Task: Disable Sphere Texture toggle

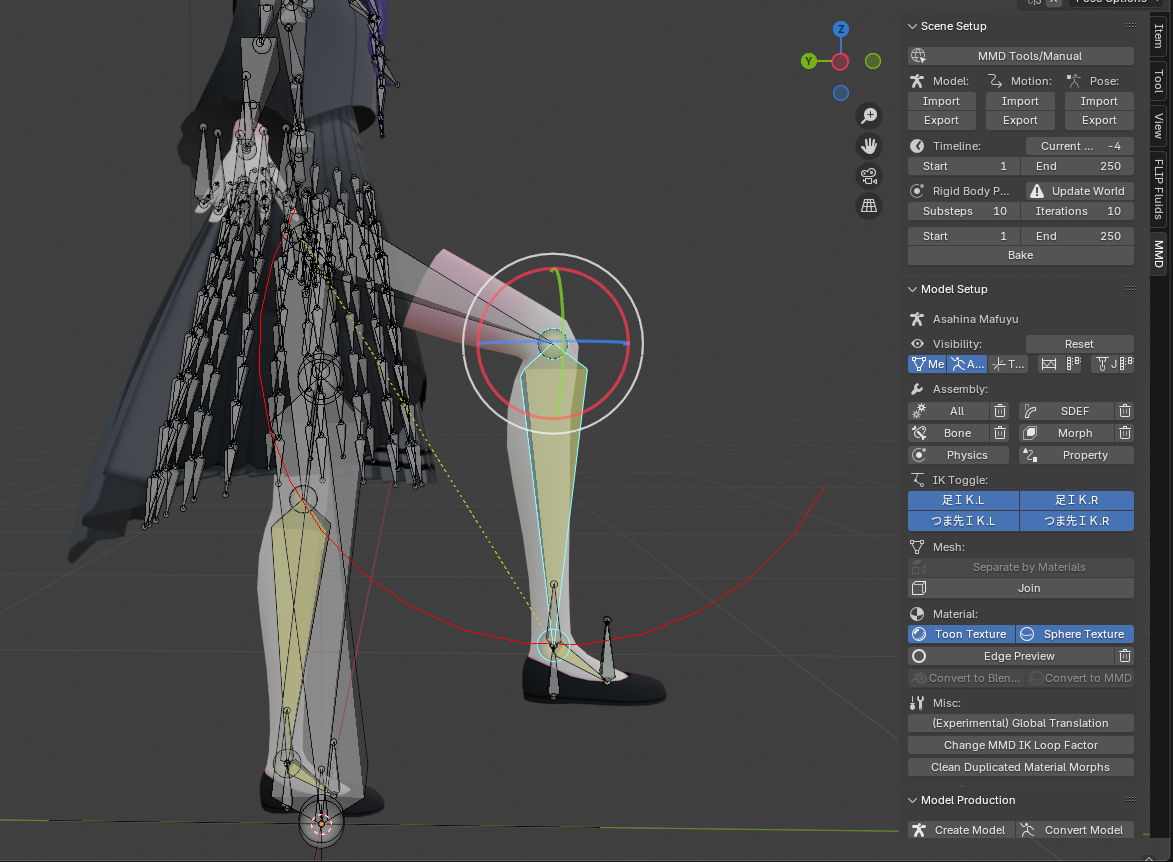Action: (1075, 634)
